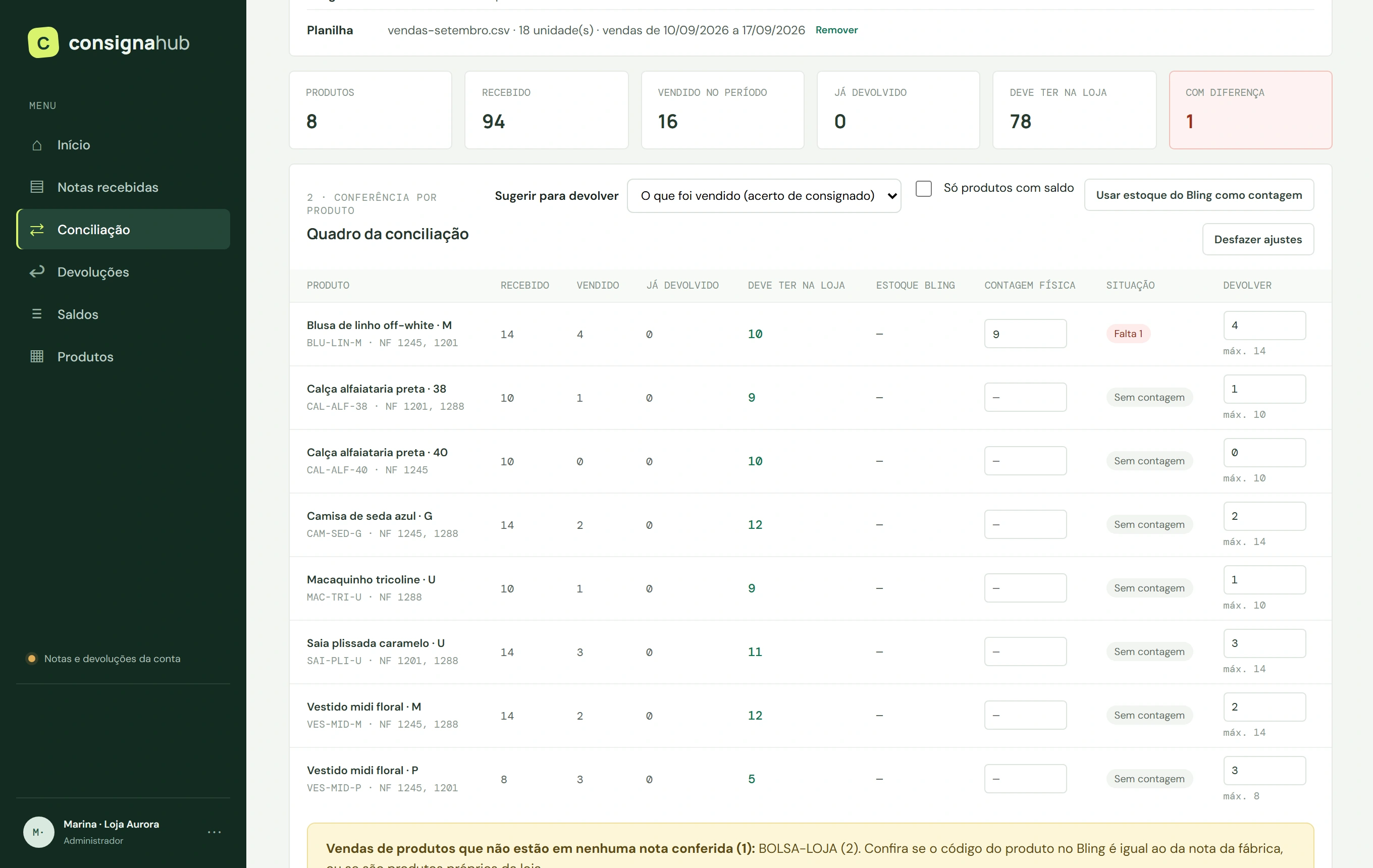The width and height of the screenshot is (1373, 868).
Task: Click Remover link for the spreadsheet
Action: (836, 30)
